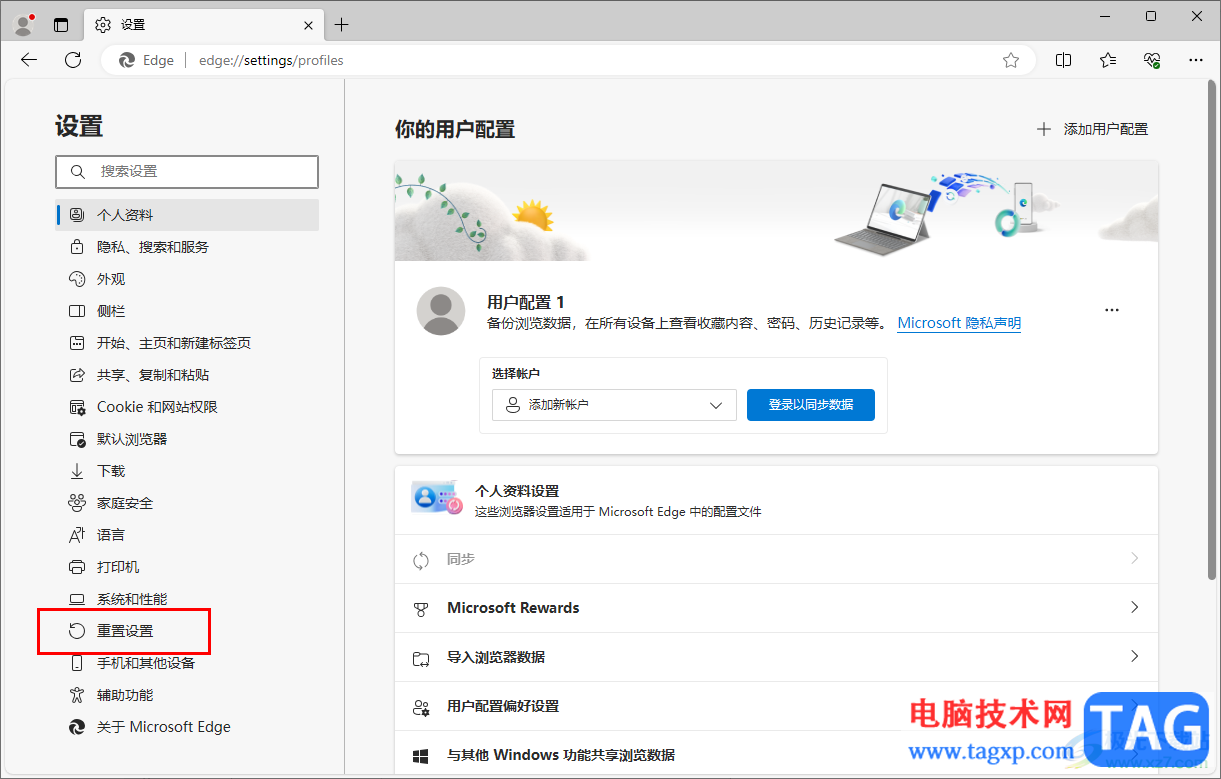Select the 下载 downloads settings icon
1221x779 pixels.
click(x=78, y=470)
